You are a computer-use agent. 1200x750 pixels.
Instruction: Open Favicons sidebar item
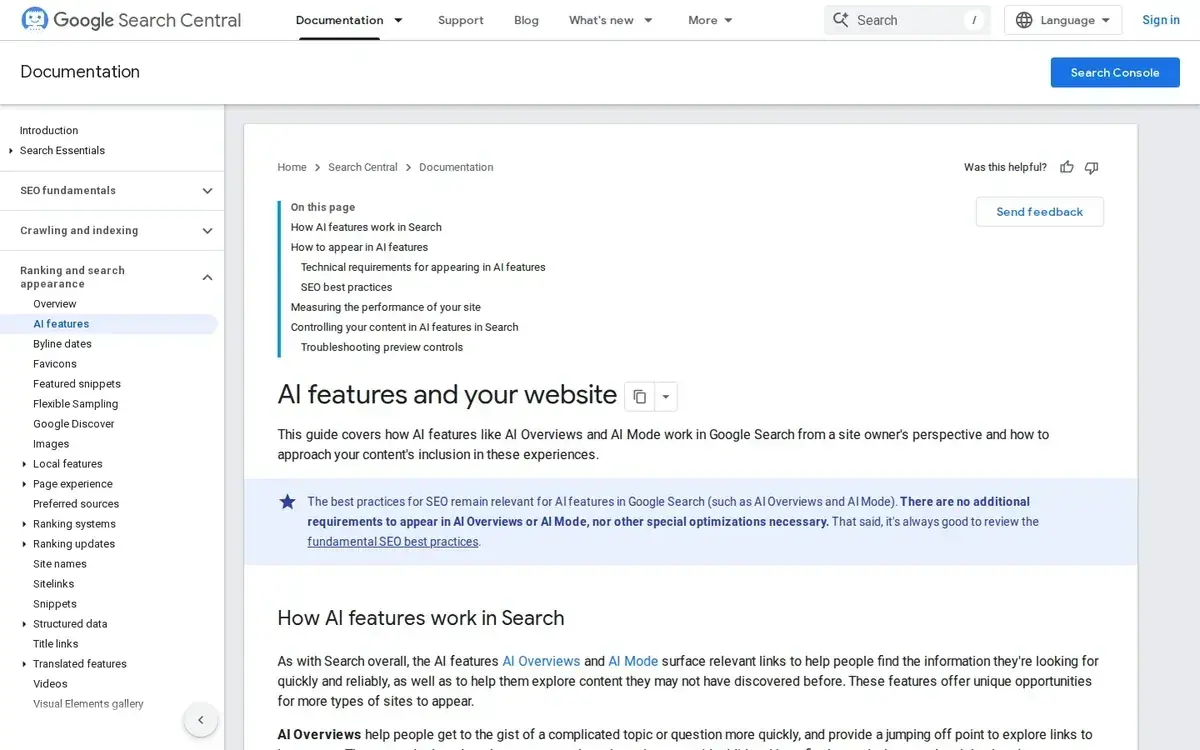[55, 364]
